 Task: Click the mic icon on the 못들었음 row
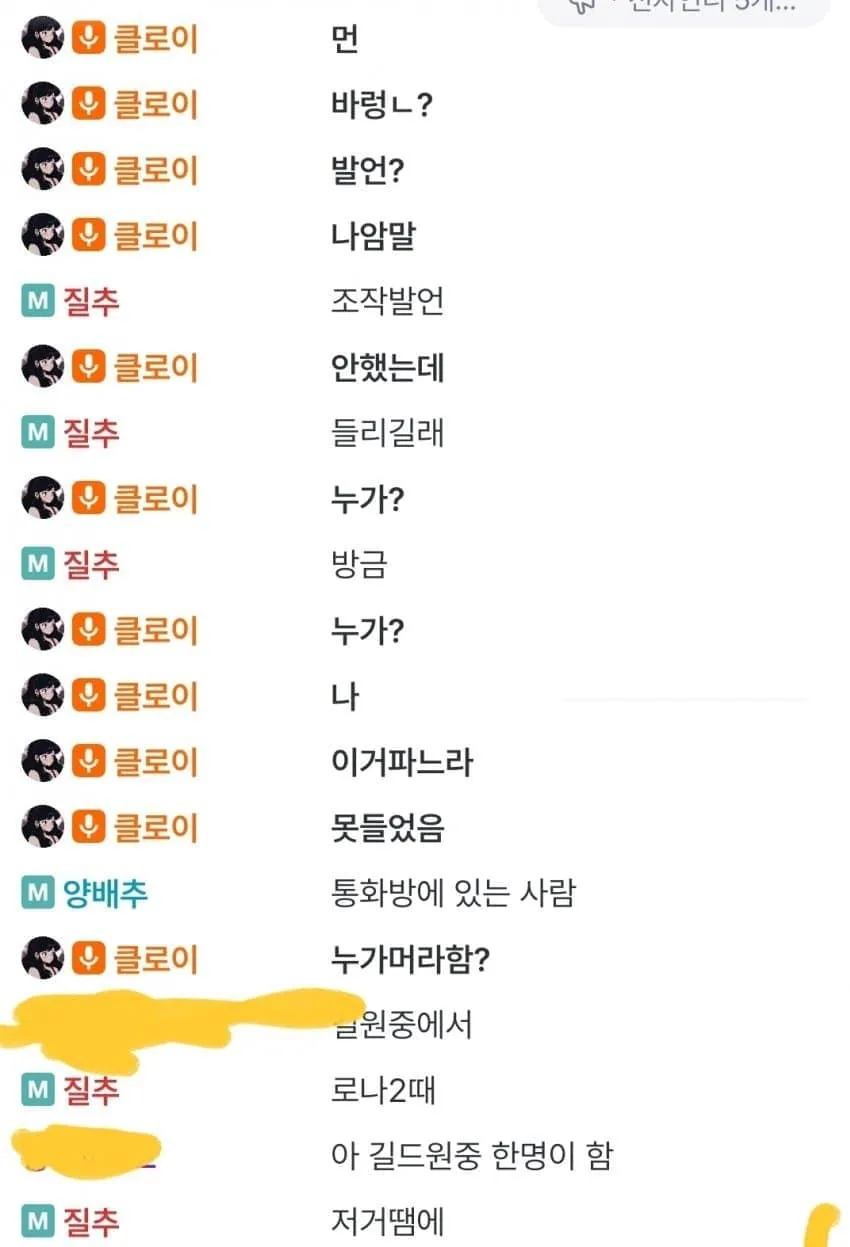pyautogui.click(x=89, y=828)
